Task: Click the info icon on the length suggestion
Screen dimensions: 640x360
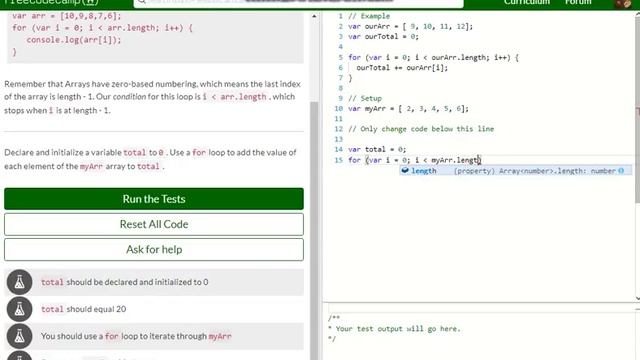Action: pos(621,171)
